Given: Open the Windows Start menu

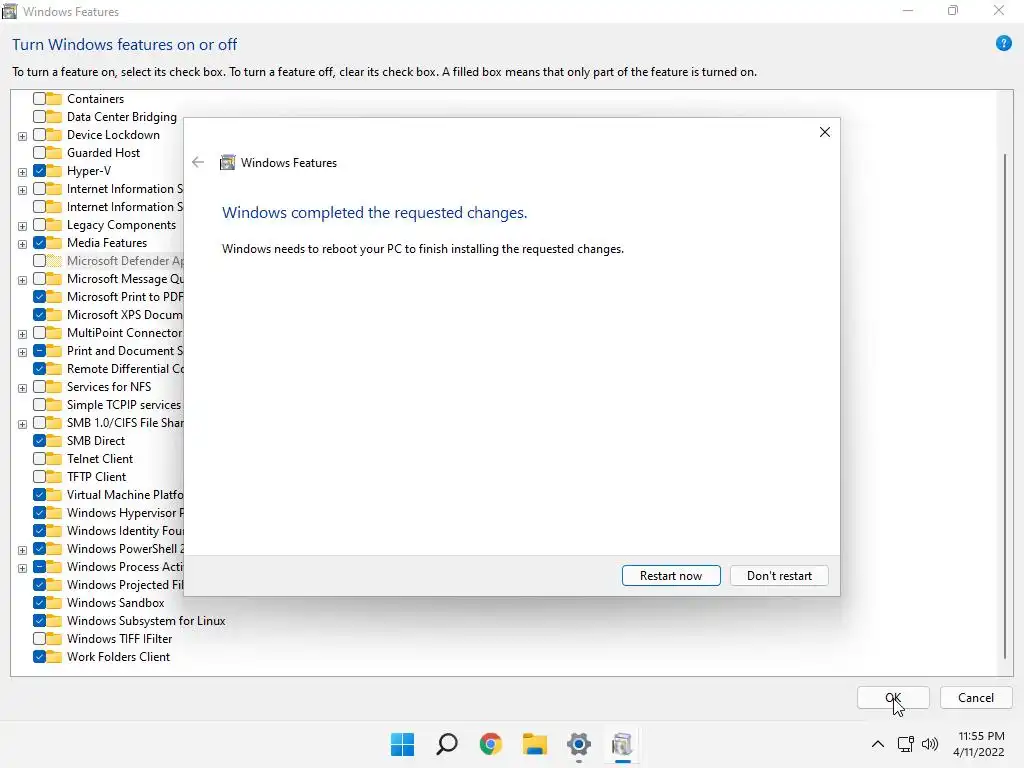Looking at the screenshot, I should coord(402,744).
